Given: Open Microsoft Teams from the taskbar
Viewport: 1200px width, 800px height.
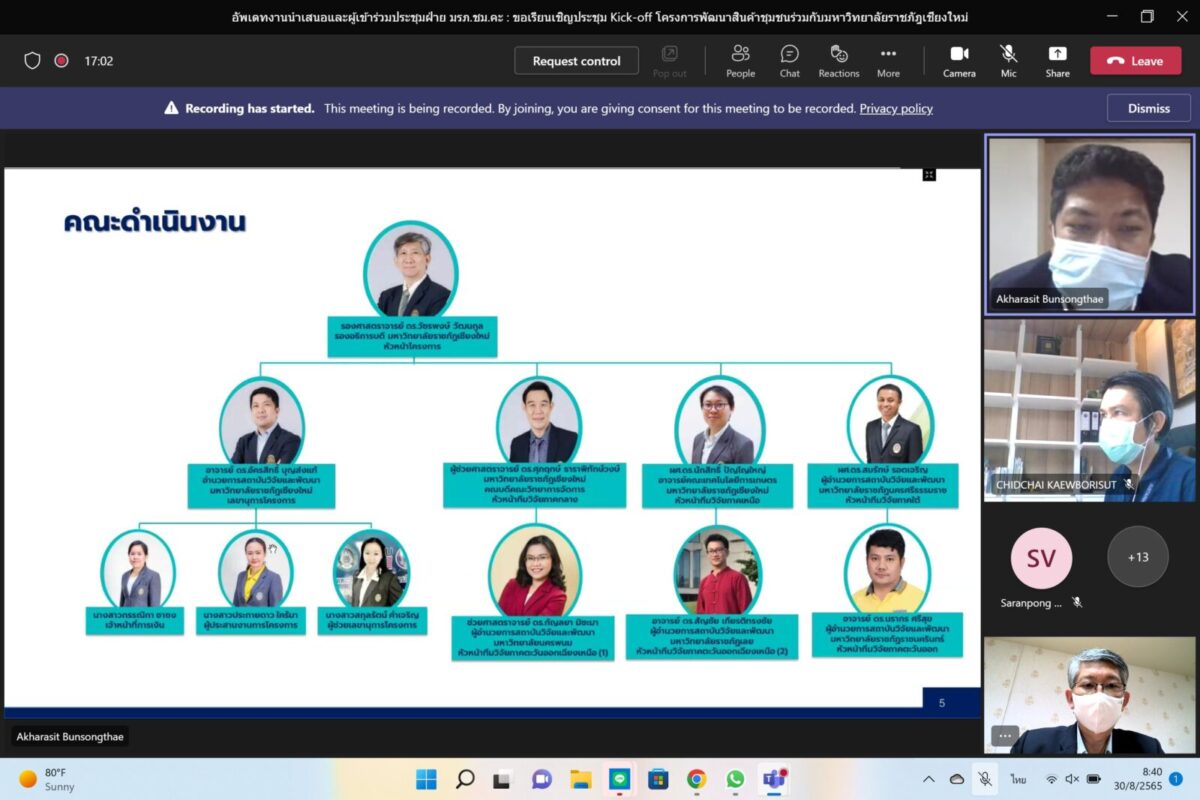Looking at the screenshot, I should click(x=773, y=779).
